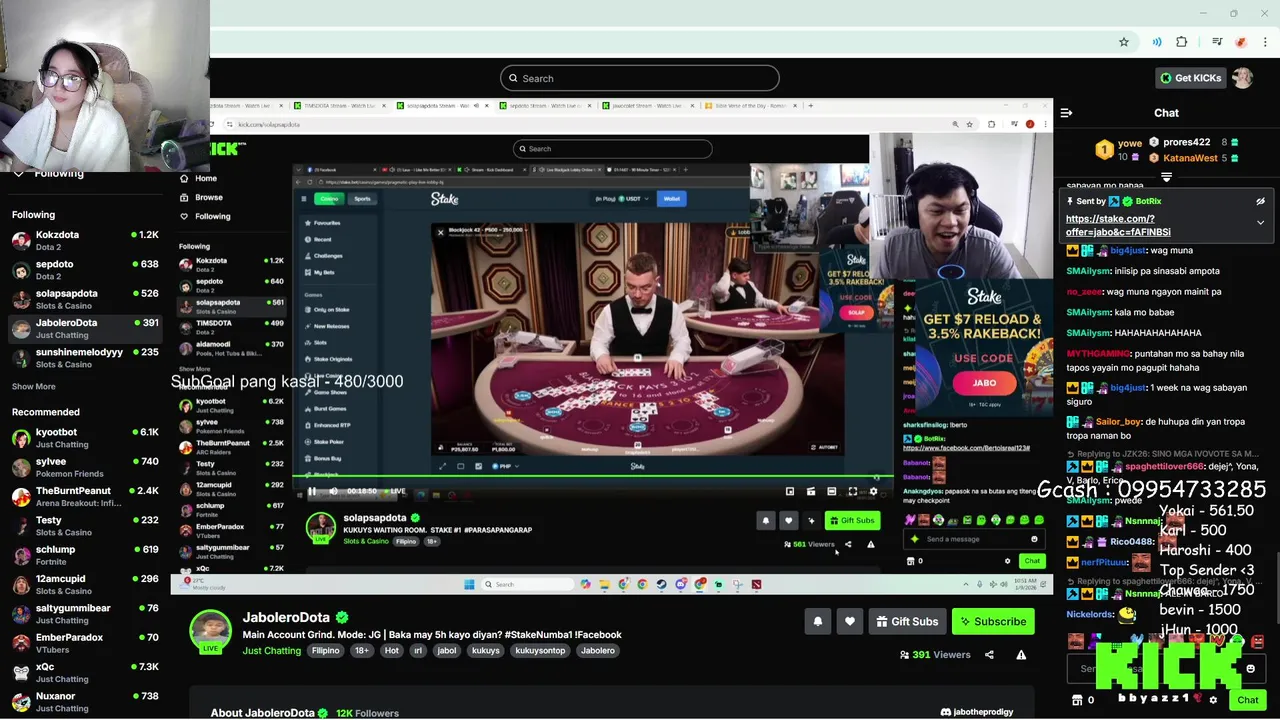Select the Filipino language tag under JaboleroDota
The width and height of the screenshot is (1280, 720).
(x=325, y=651)
